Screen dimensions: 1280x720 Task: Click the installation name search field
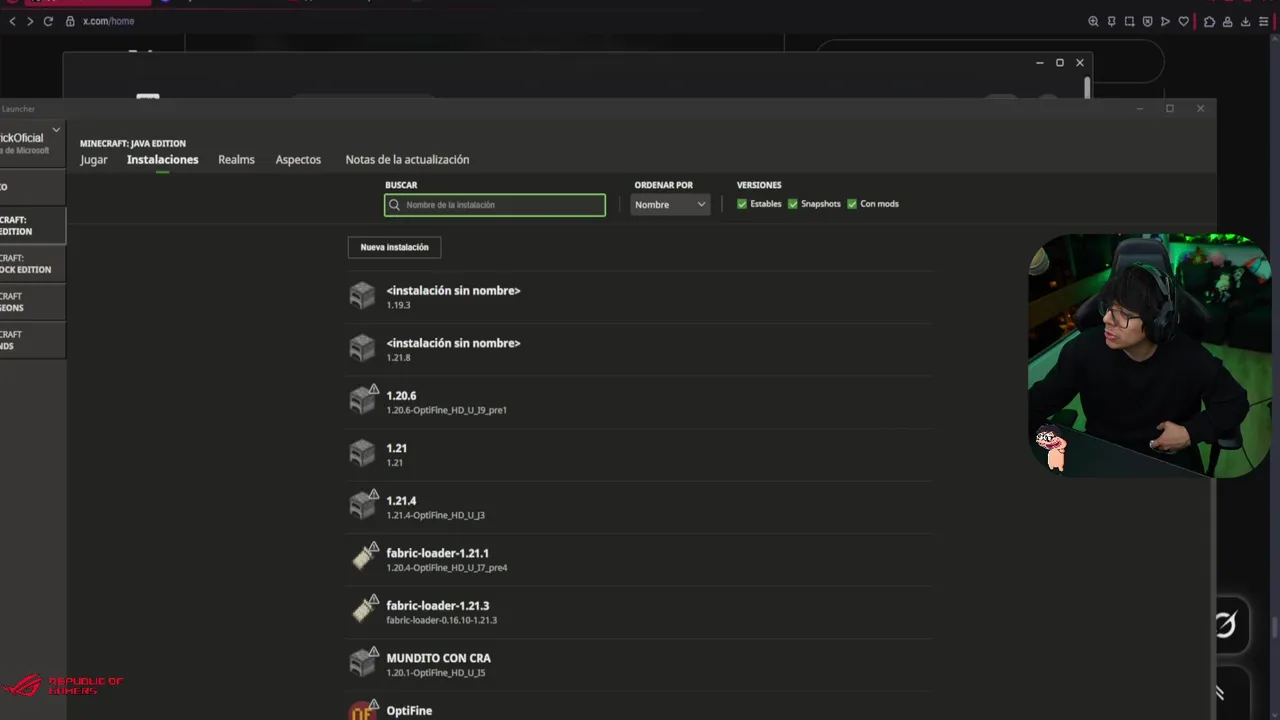point(495,205)
